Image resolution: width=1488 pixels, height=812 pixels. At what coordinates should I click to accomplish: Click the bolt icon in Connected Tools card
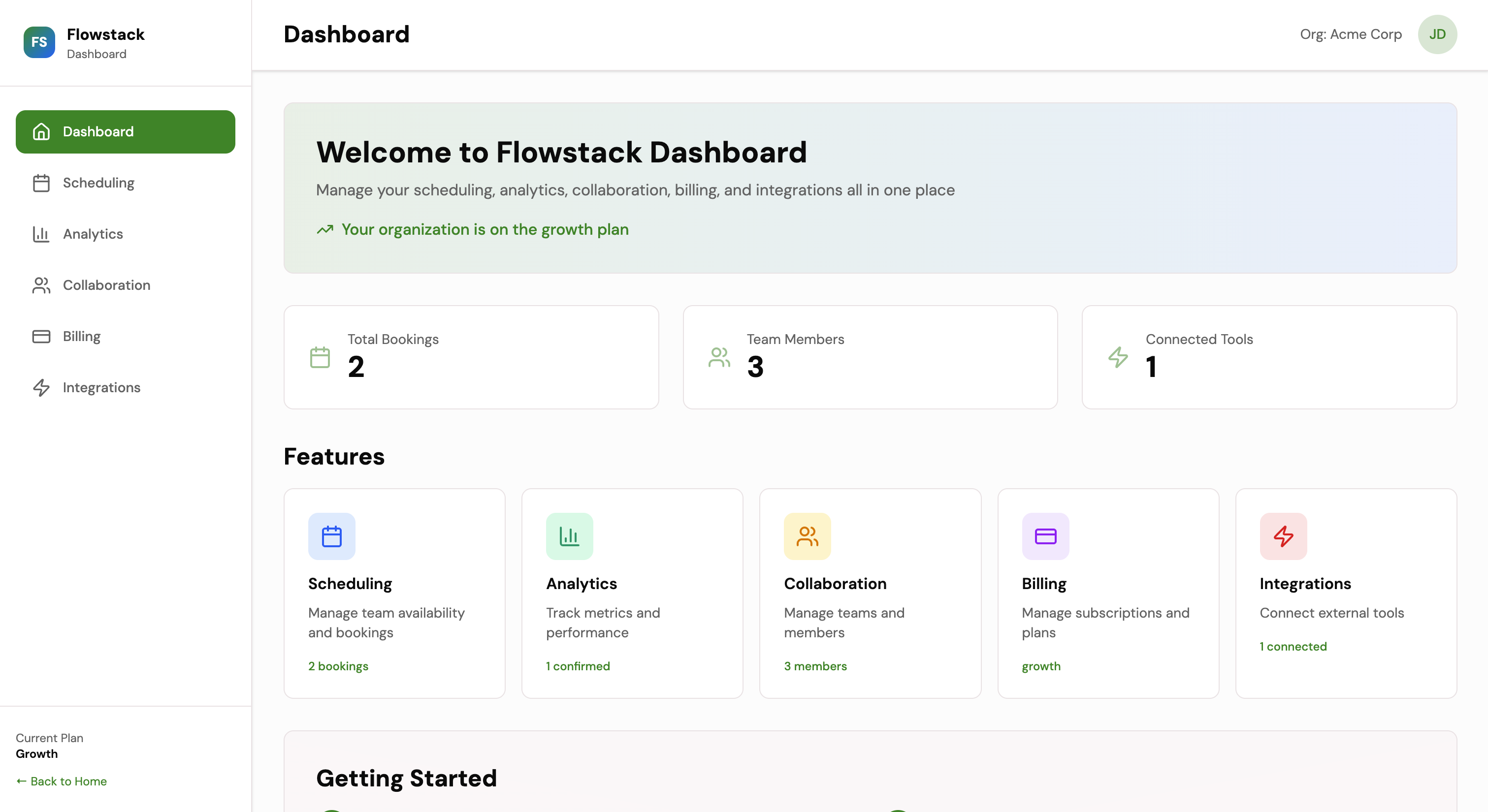[x=1118, y=357]
